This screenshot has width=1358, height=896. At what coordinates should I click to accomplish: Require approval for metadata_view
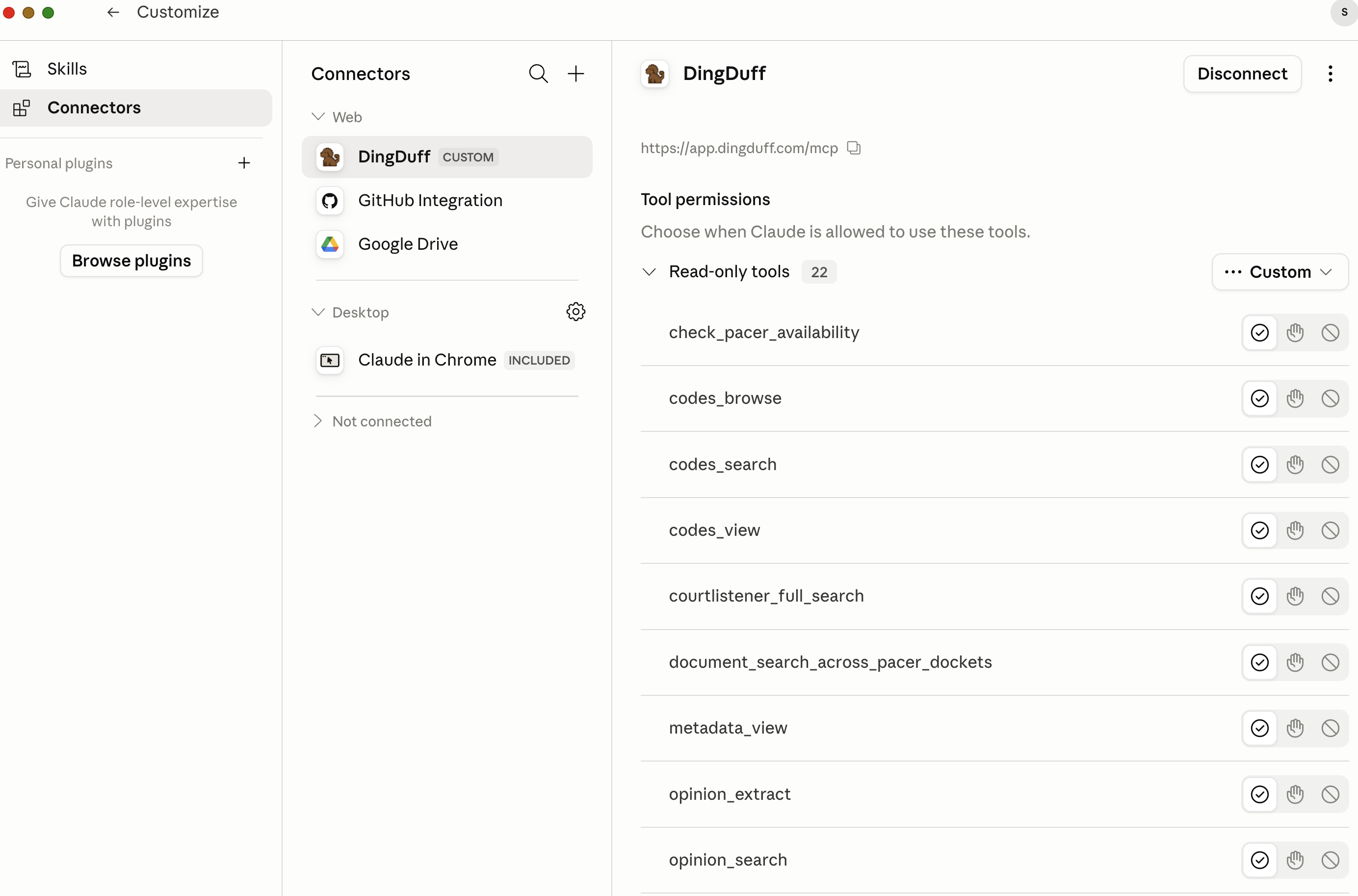[1295, 729]
